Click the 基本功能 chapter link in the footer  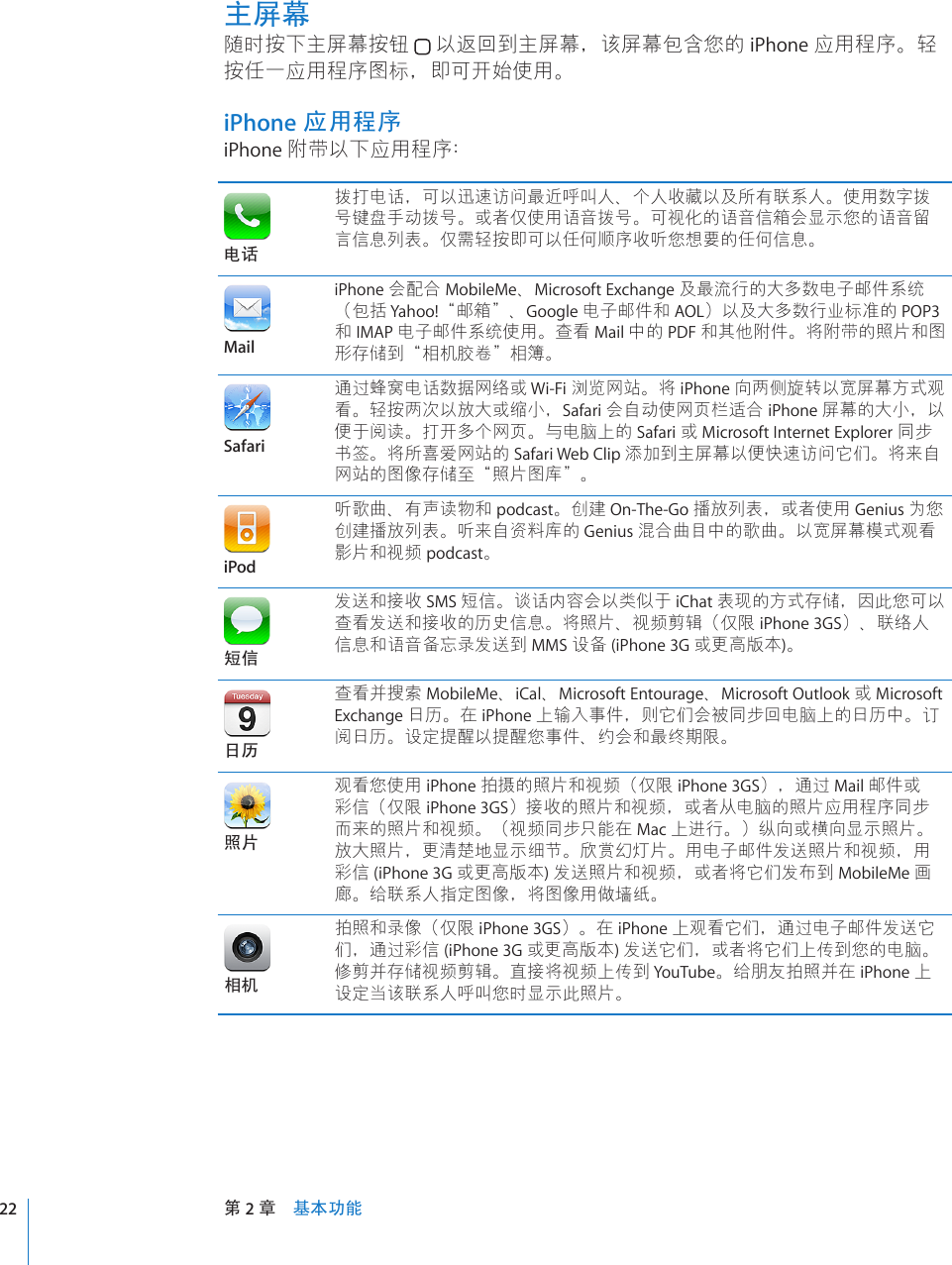coord(328,1208)
